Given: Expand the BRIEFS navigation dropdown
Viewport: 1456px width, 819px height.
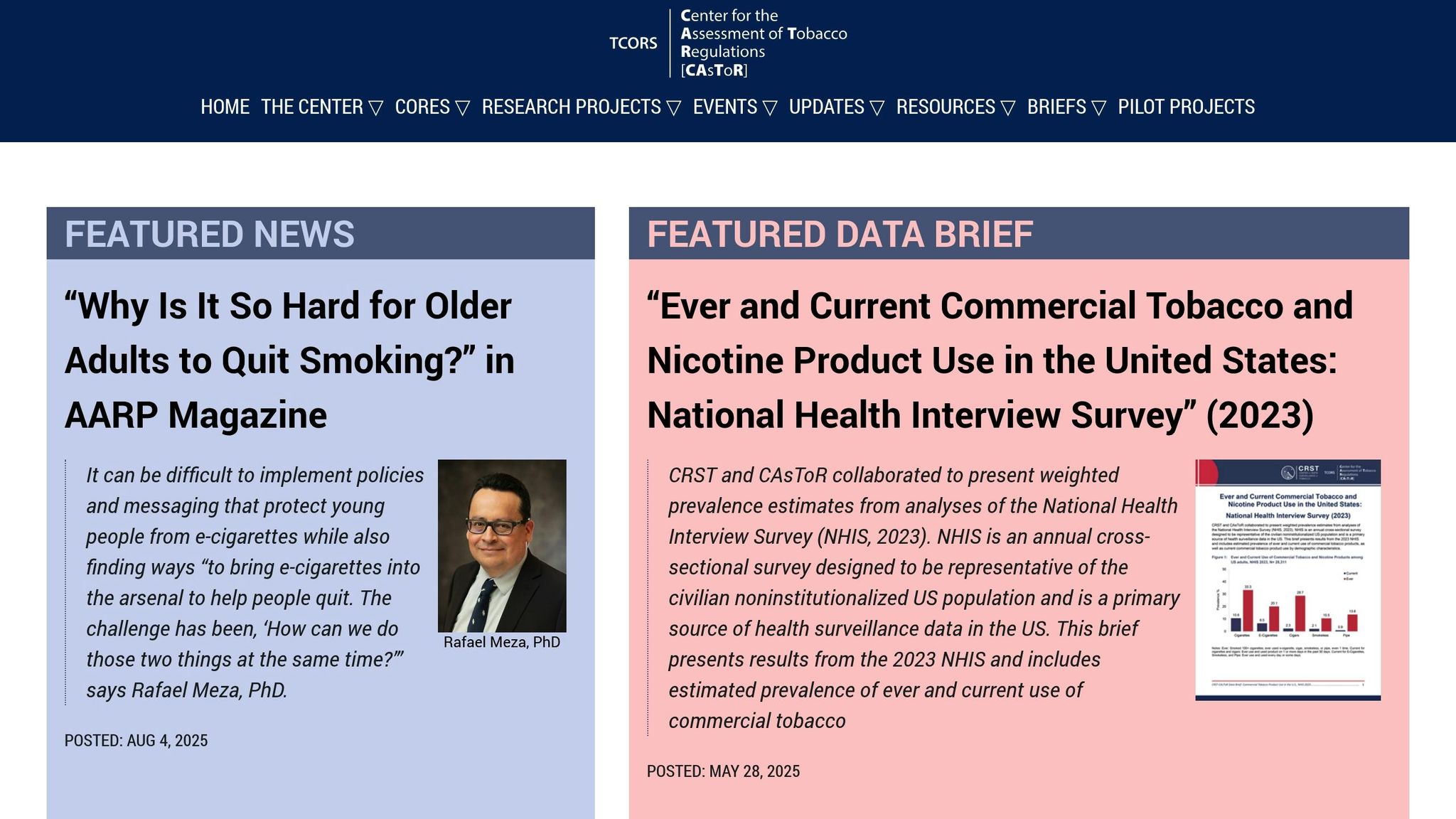Looking at the screenshot, I should click(1066, 107).
